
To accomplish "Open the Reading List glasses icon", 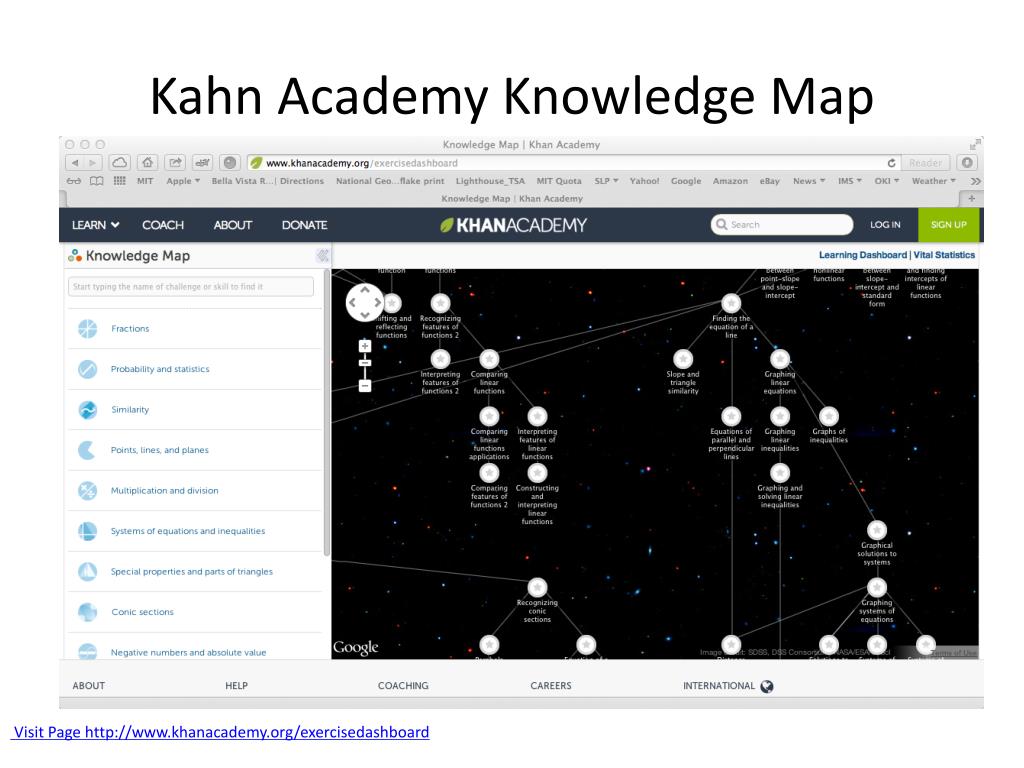I will [x=74, y=181].
